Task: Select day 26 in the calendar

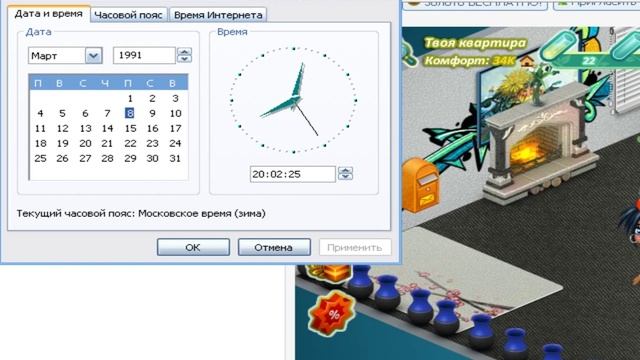Action: click(62, 158)
